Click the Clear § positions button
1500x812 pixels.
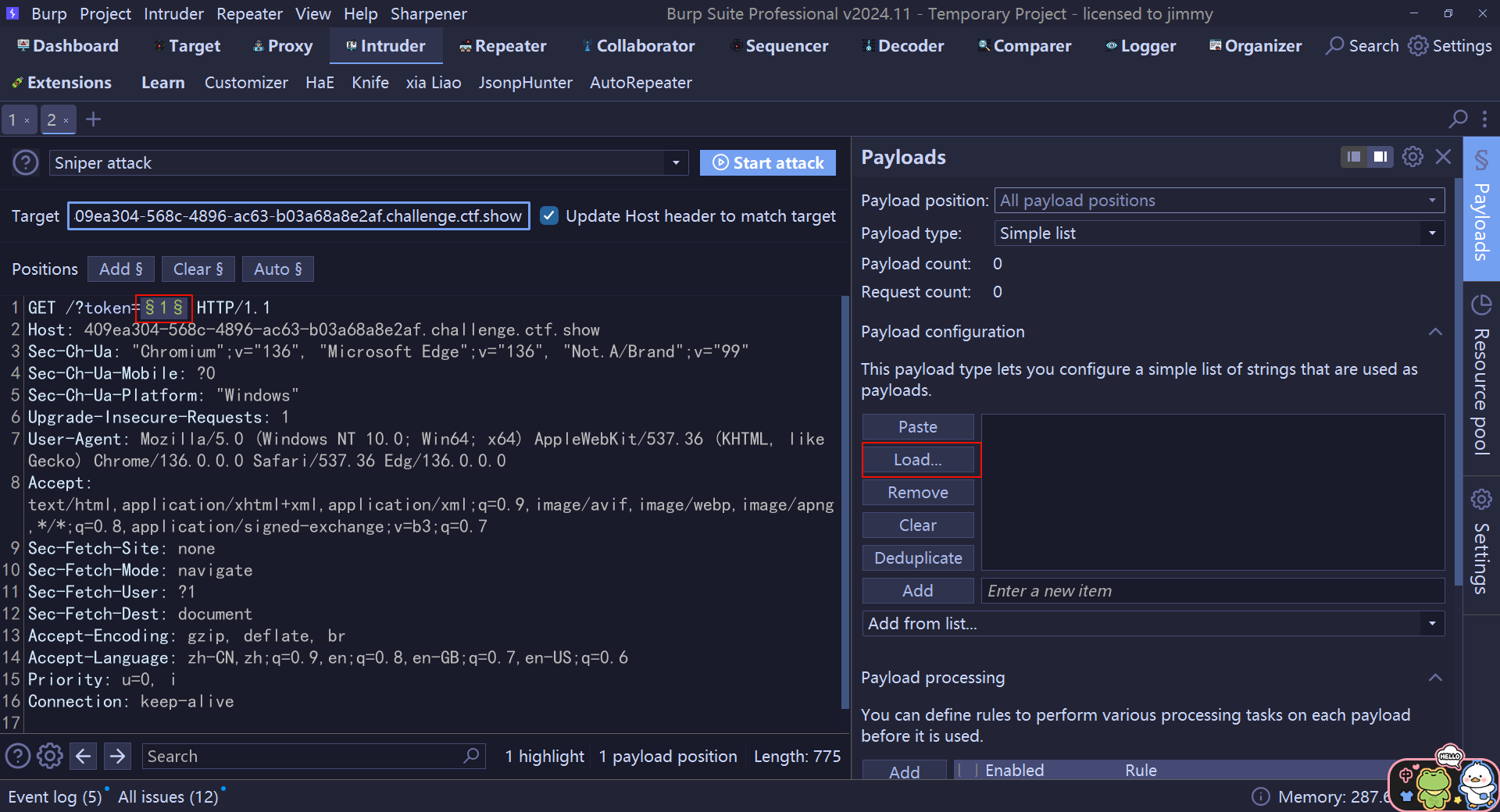(198, 269)
